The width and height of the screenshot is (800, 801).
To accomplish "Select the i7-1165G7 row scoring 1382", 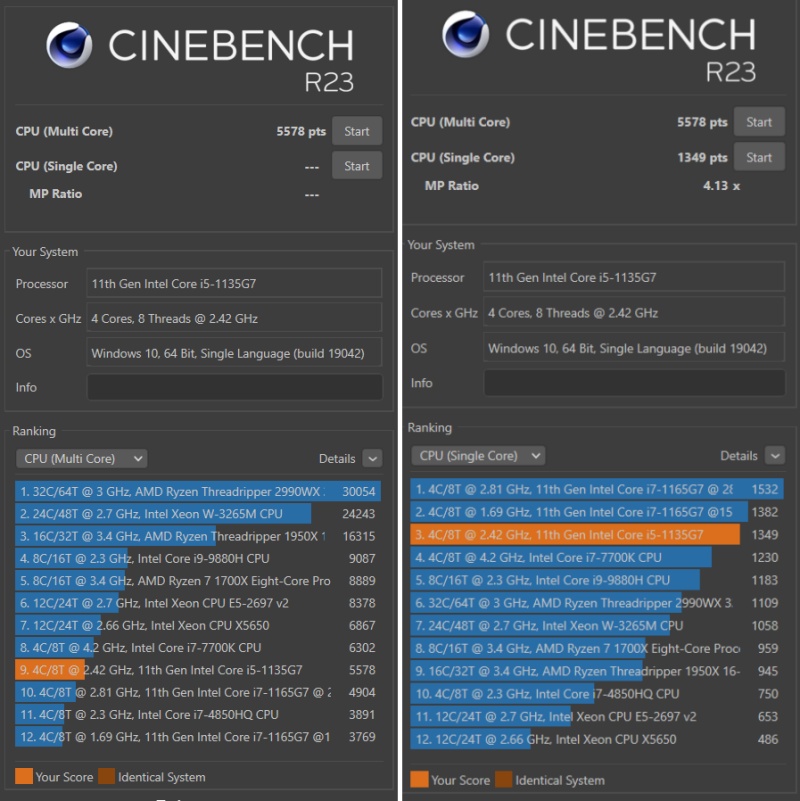I will (x=597, y=512).
